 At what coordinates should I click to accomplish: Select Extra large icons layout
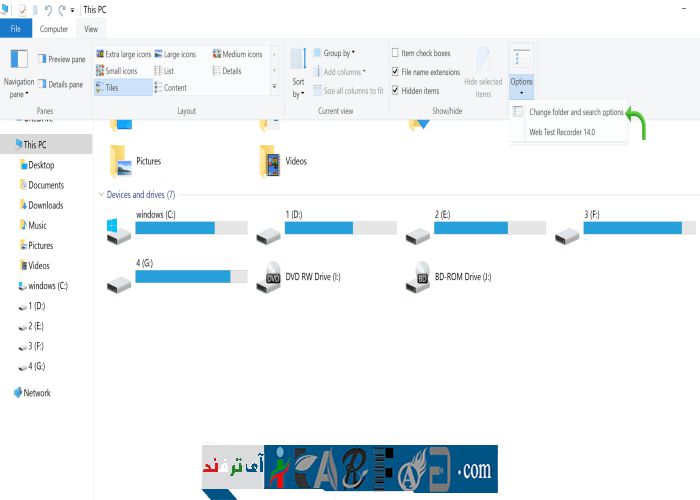(x=100, y=54)
